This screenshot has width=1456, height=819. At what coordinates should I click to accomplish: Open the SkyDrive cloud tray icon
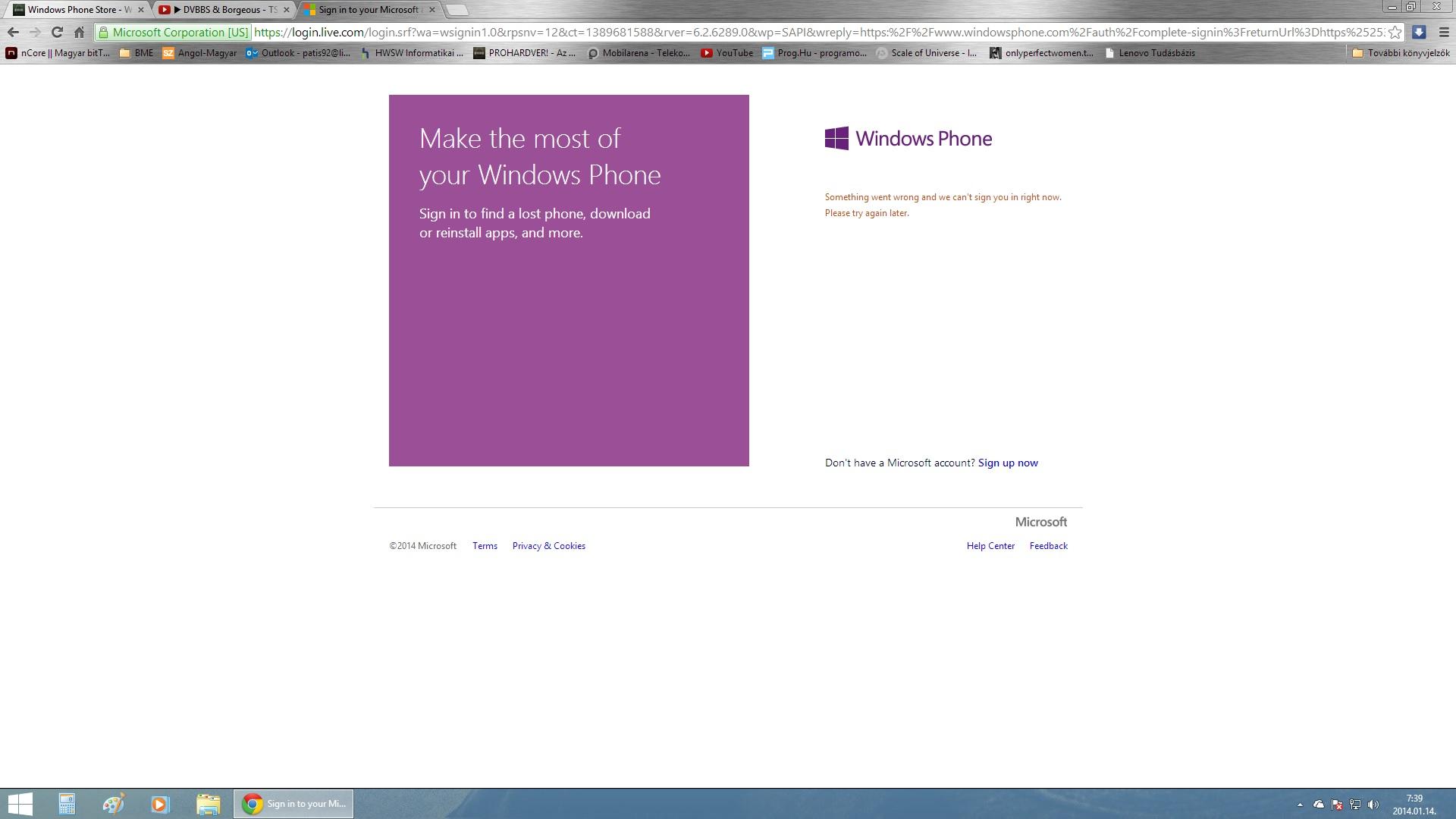click(1319, 805)
